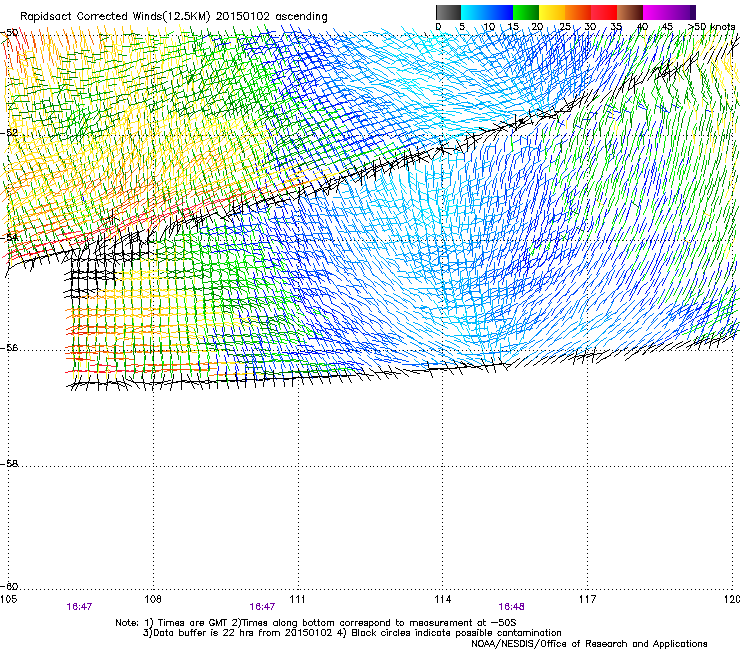The width and height of the screenshot is (740, 650).
Task: Click the '114' longitude axis label
Action: pos(443,599)
